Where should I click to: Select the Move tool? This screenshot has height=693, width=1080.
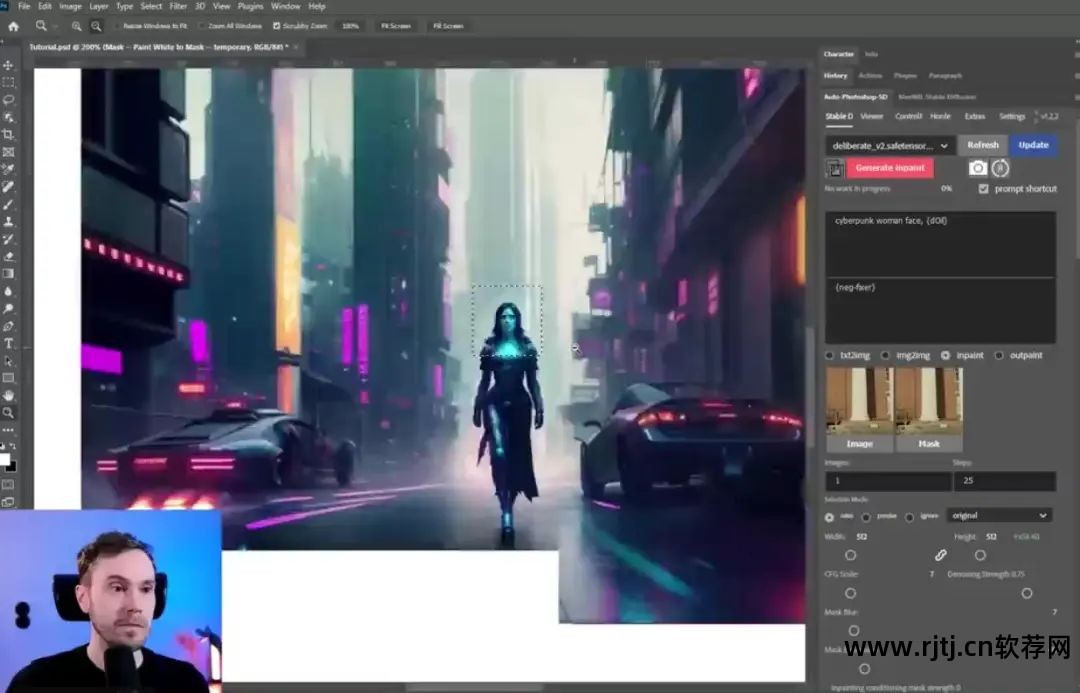(x=8, y=65)
